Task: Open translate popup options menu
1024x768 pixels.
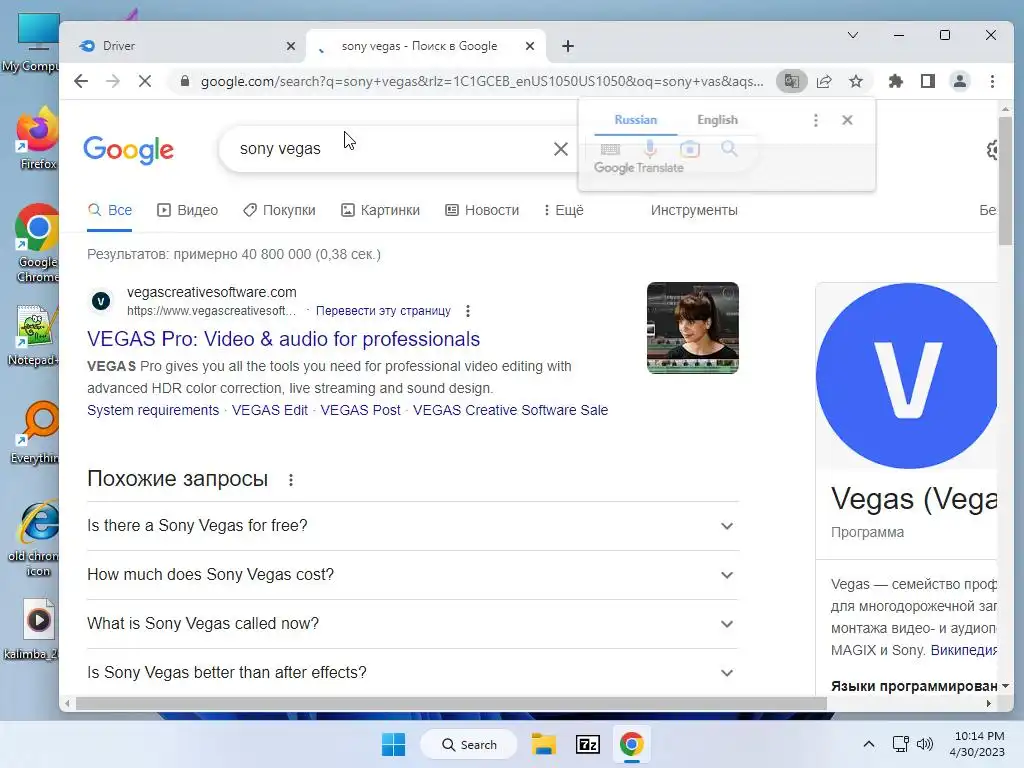Action: pyautogui.click(x=816, y=120)
